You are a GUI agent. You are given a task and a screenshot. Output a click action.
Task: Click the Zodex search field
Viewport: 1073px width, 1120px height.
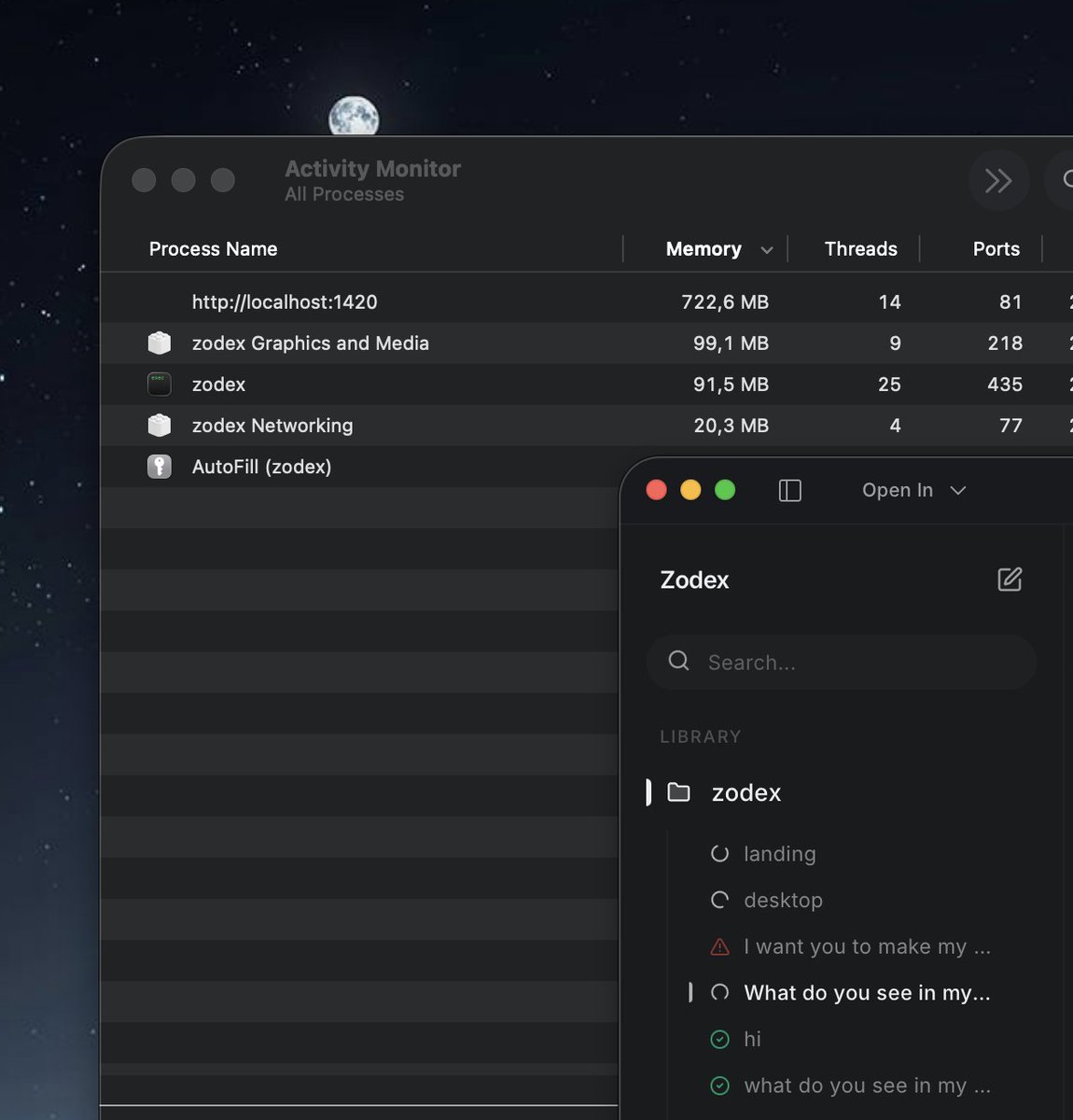[x=842, y=663]
